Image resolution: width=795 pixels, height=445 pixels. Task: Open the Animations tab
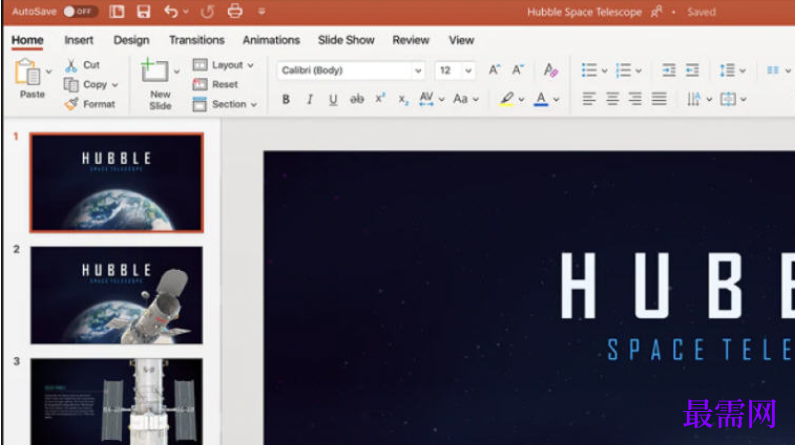271,40
